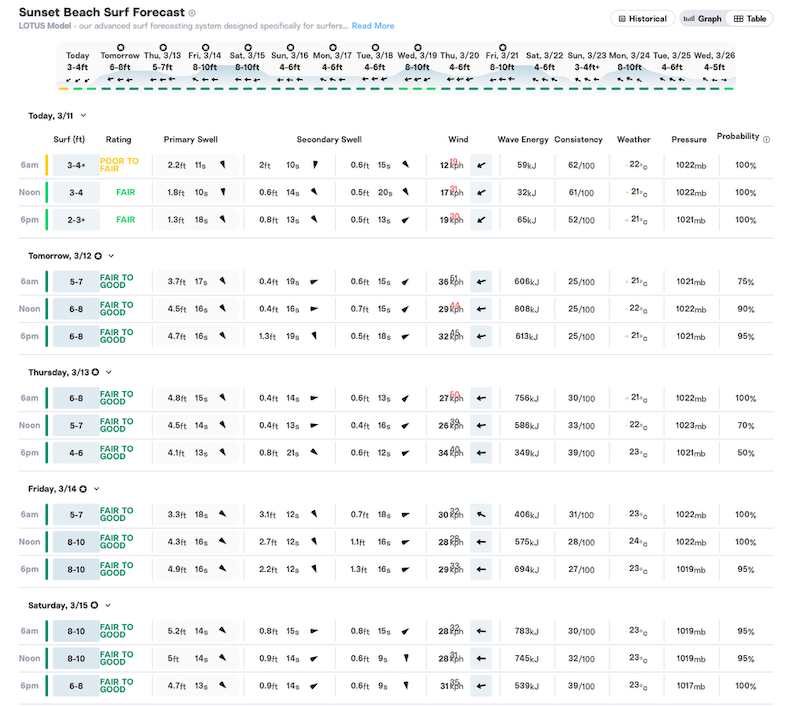The height and width of the screenshot is (706, 800).
Task: Click the Primary Swell column header
Action: tap(191, 139)
